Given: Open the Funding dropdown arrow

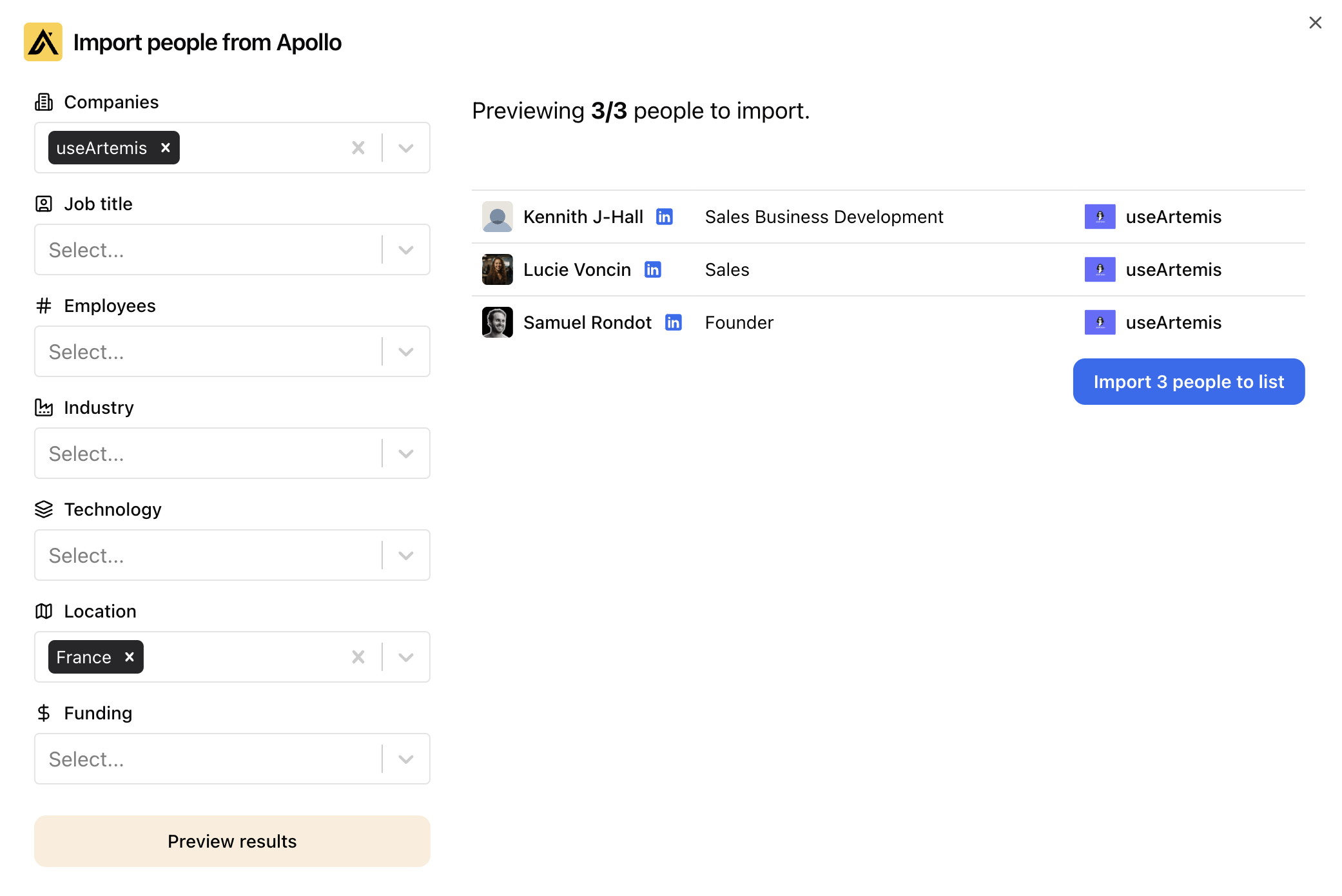Looking at the screenshot, I should (x=406, y=759).
